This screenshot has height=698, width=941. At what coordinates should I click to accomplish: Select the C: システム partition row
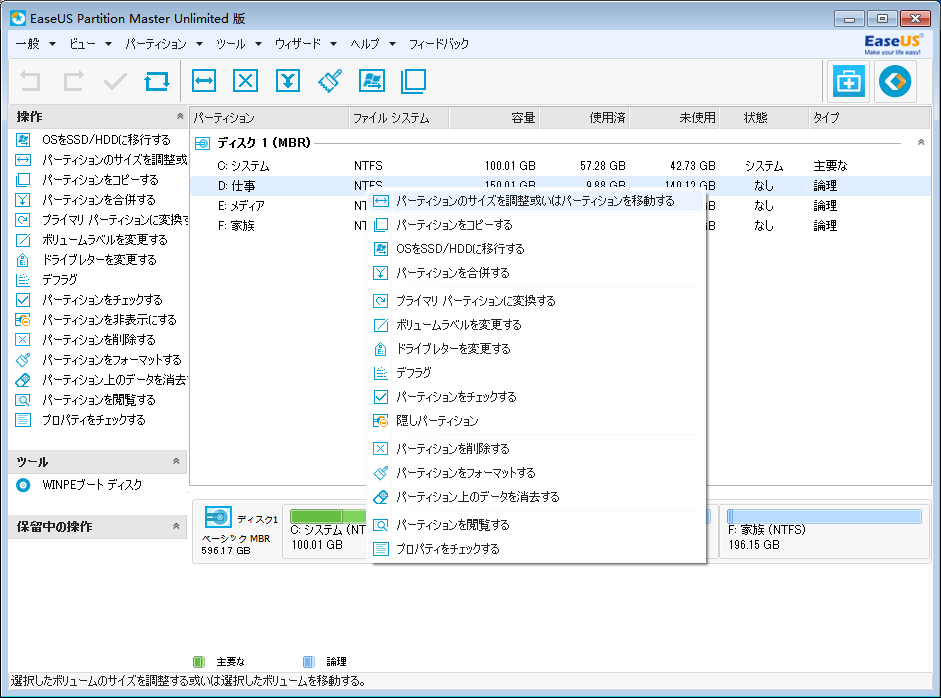point(560,166)
